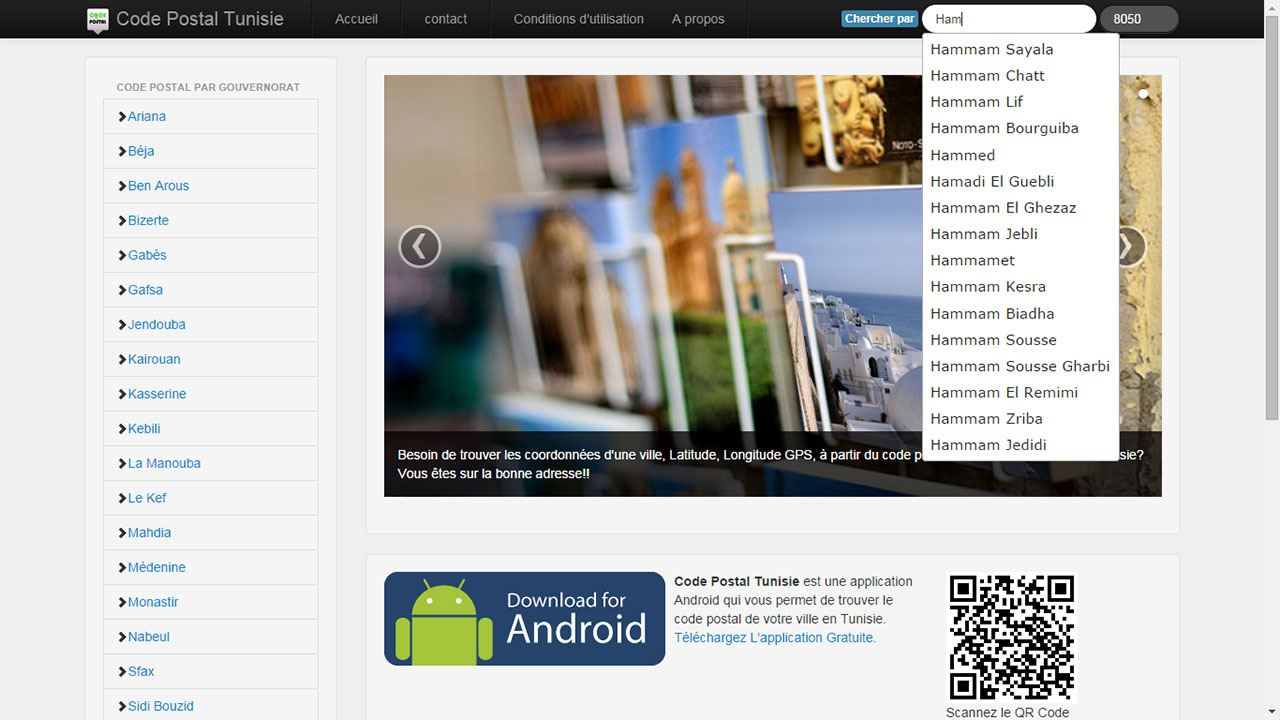Click the chevron icon beside Ariana
The width and height of the screenshot is (1280, 720).
point(124,116)
